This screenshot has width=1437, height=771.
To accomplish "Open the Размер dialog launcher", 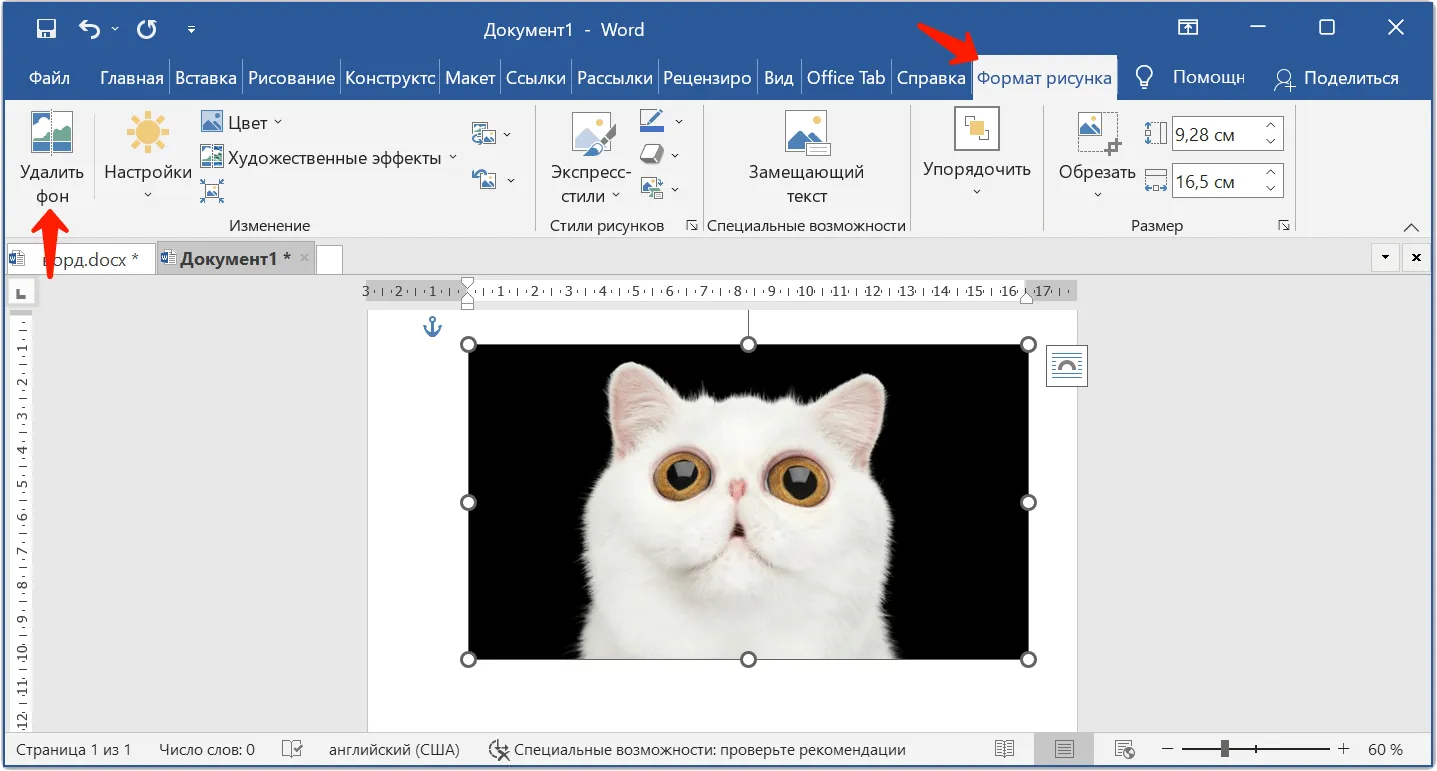I will point(1284,226).
